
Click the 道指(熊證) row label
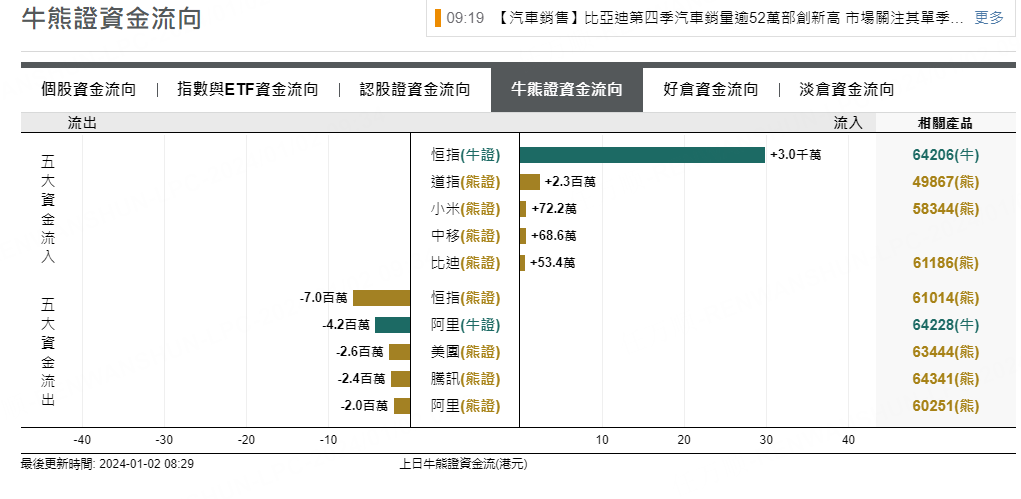[x=466, y=182]
